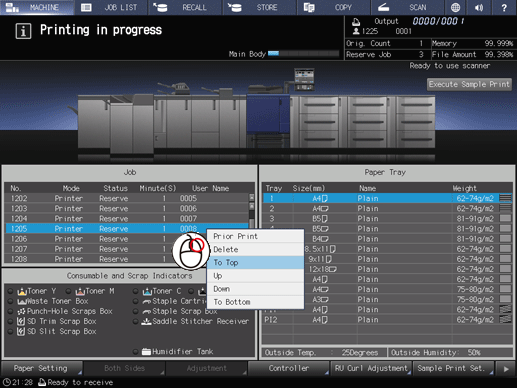This screenshot has height=388, width=517.
Task: Click the Punch-Hole Scraps Box icon
Action: tap(21, 311)
